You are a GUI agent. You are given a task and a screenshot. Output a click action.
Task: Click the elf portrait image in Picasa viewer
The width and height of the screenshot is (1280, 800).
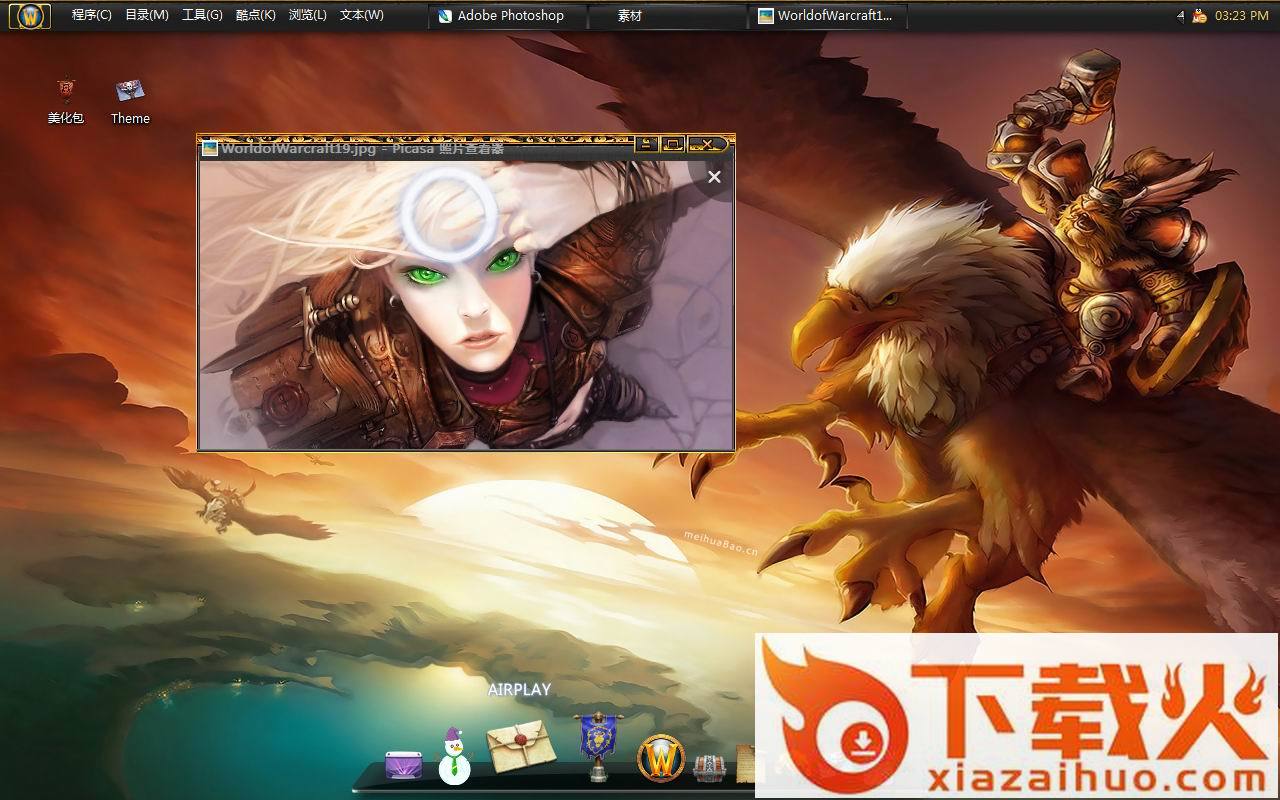point(466,304)
